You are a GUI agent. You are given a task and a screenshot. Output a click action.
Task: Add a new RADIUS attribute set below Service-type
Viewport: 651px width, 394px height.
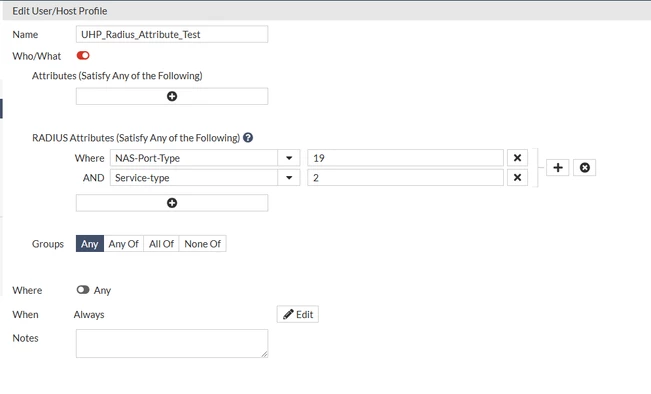point(172,203)
